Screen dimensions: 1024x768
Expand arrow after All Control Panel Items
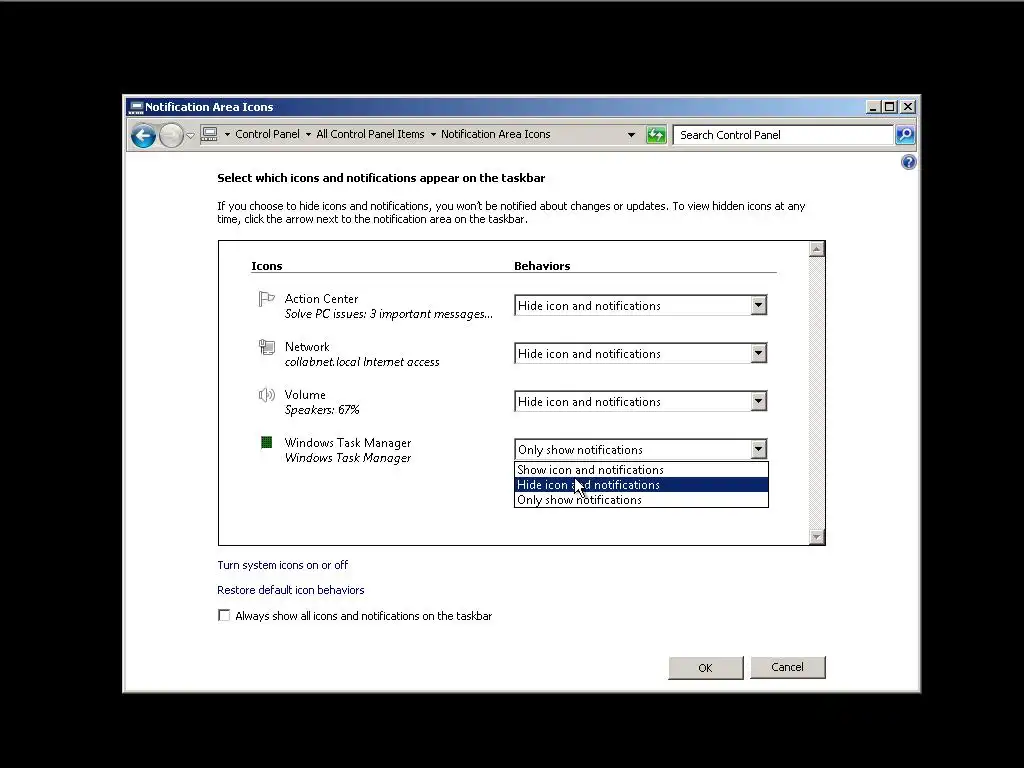[433, 135]
